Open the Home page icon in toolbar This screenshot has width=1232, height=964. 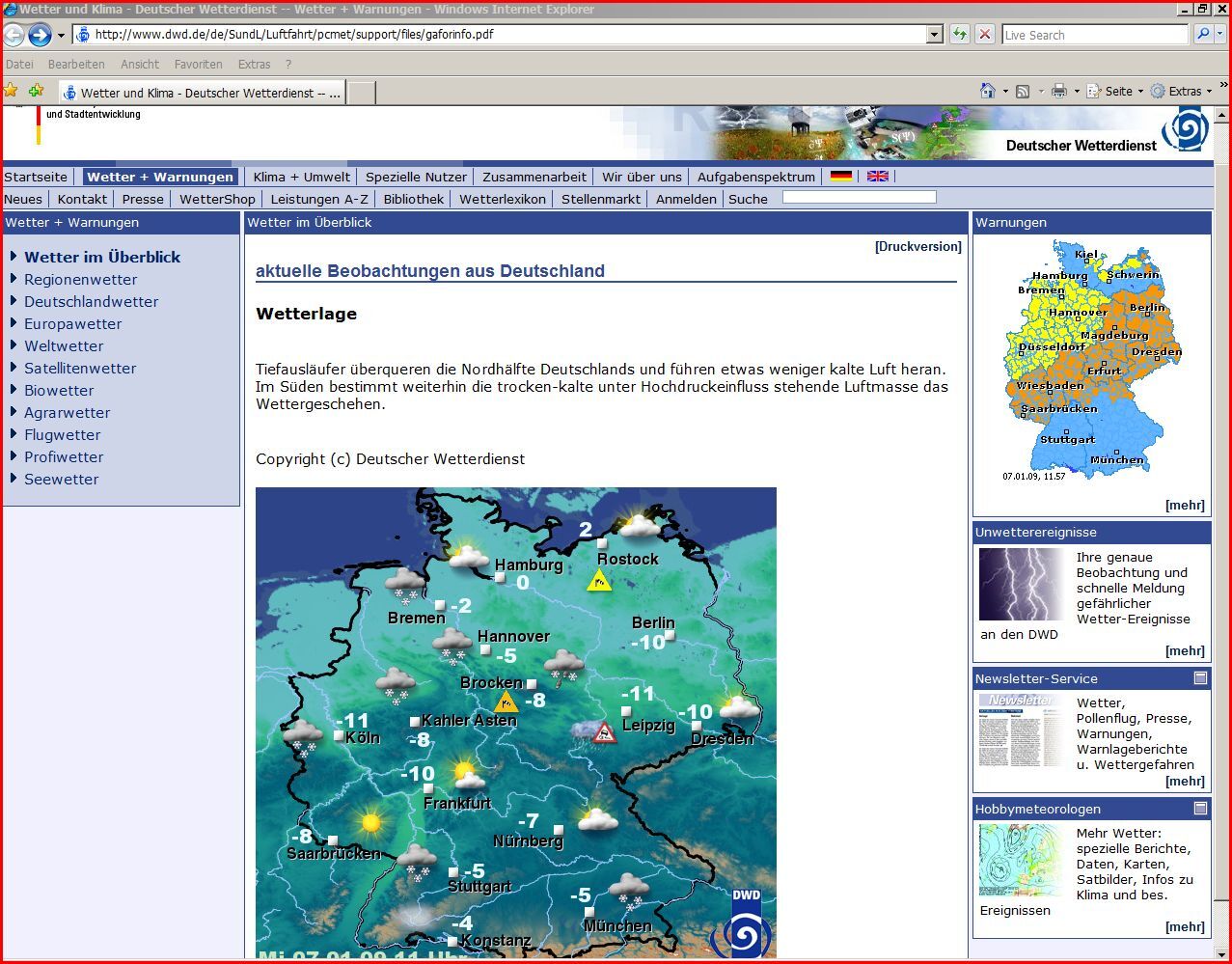click(x=987, y=91)
